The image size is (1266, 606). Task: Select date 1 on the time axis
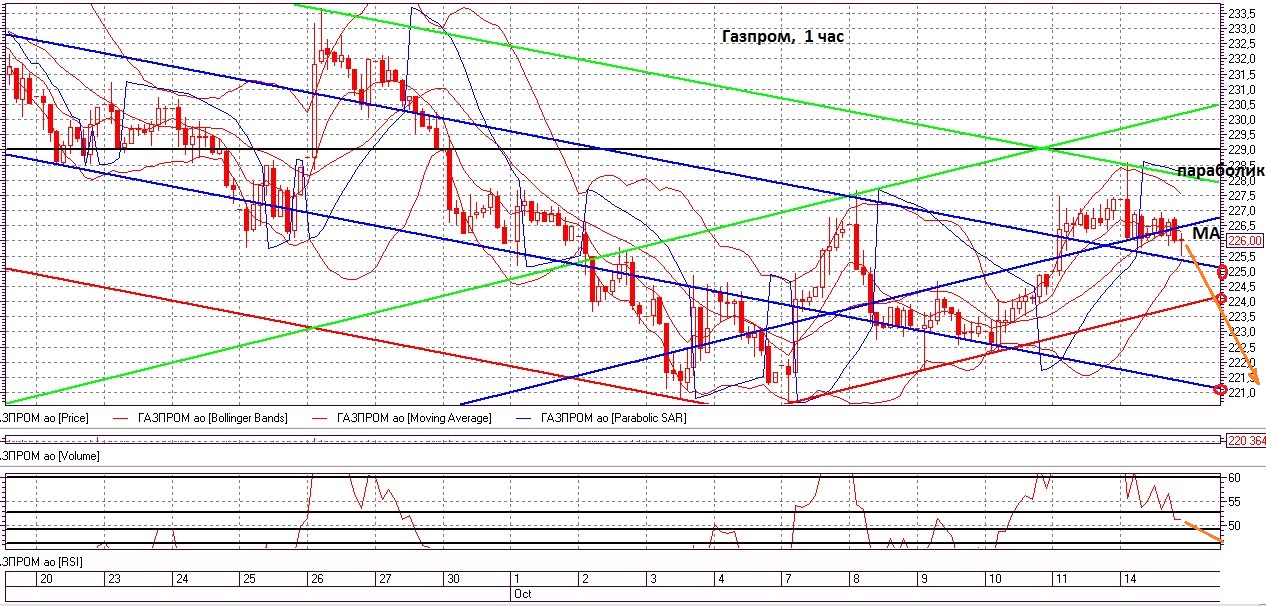pyautogui.click(x=516, y=579)
